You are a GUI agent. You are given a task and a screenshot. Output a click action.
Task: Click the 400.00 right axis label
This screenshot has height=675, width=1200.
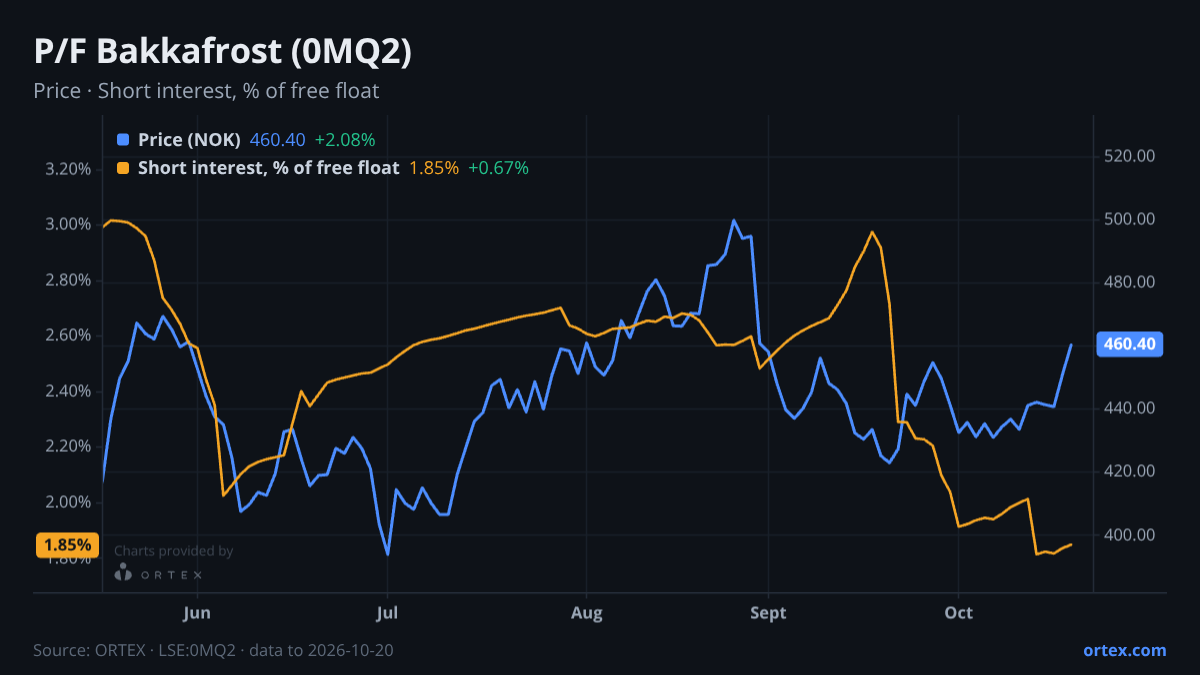pos(1130,535)
